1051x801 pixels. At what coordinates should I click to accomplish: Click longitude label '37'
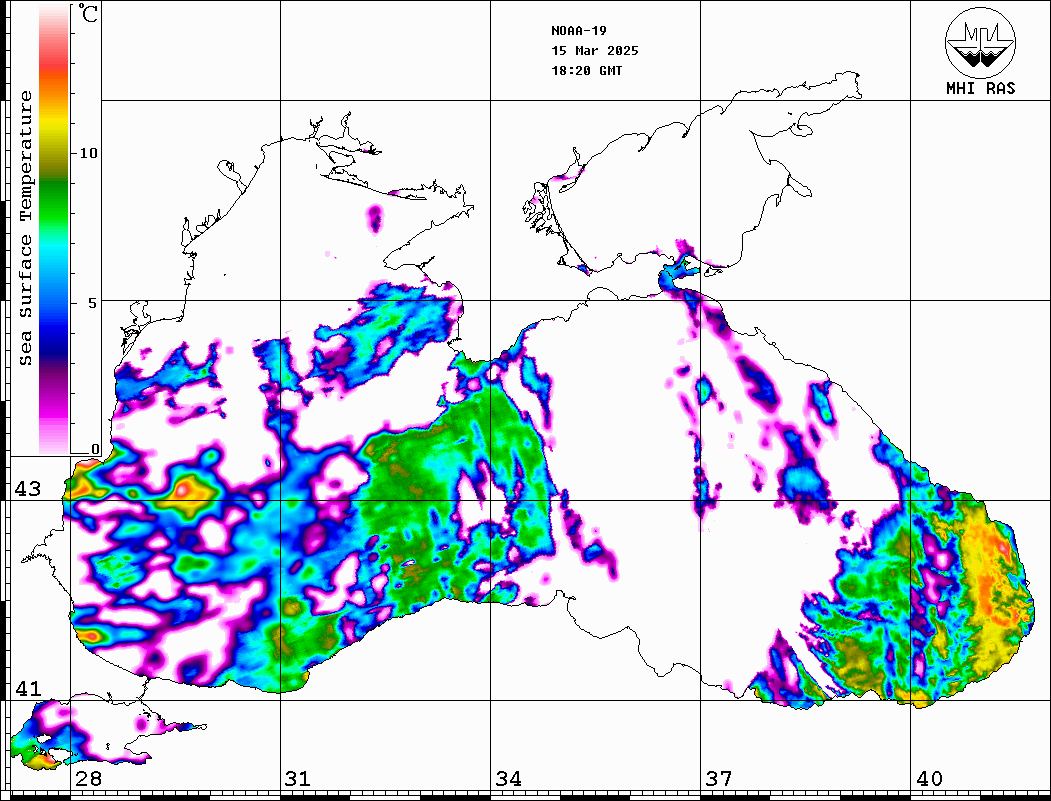(x=719, y=778)
